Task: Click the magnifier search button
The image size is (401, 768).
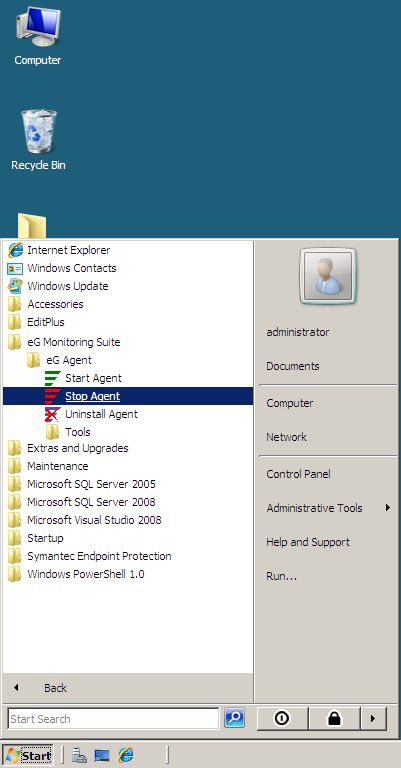Action: 235,719
